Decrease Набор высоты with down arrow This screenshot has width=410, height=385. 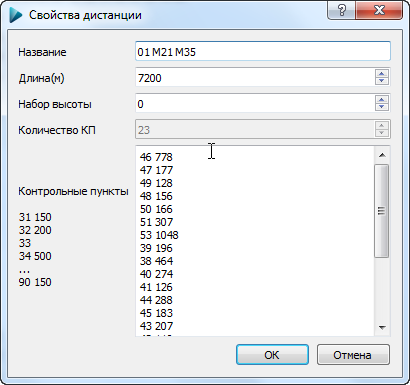tap(382, 107)
